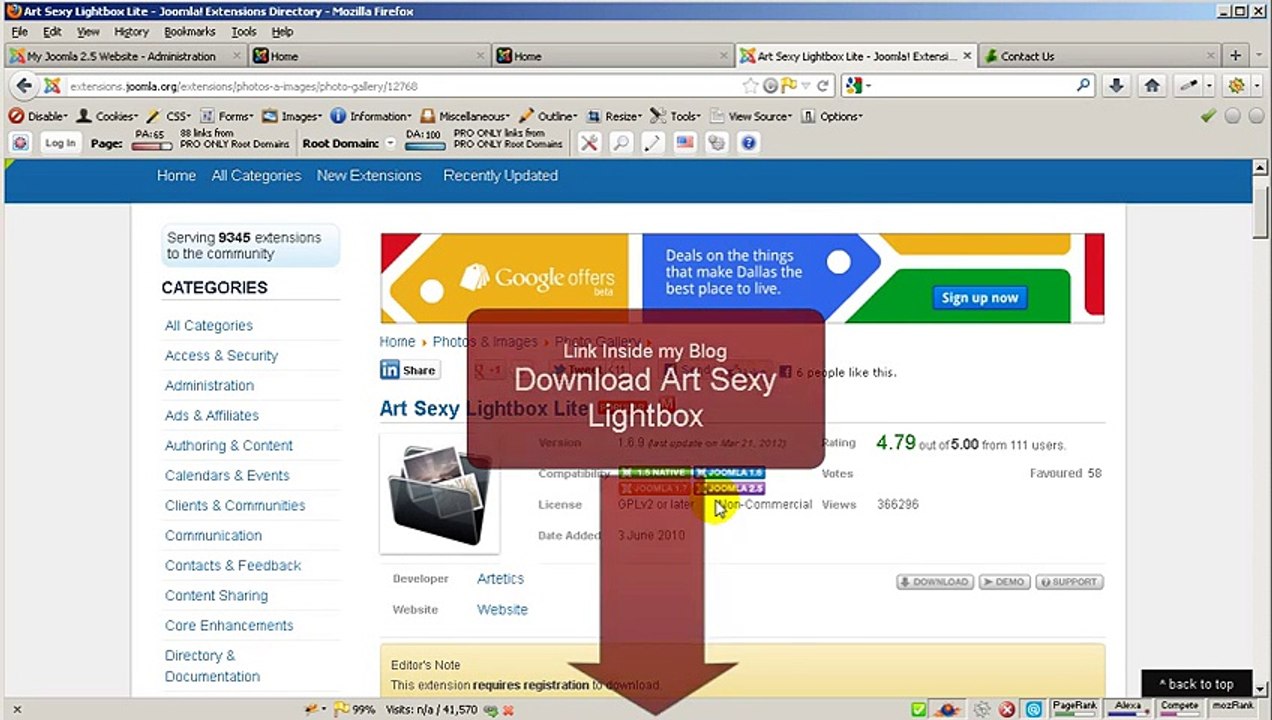Click the SEO toolbar Log In button
1272x720 pixels.
(60, 143)
